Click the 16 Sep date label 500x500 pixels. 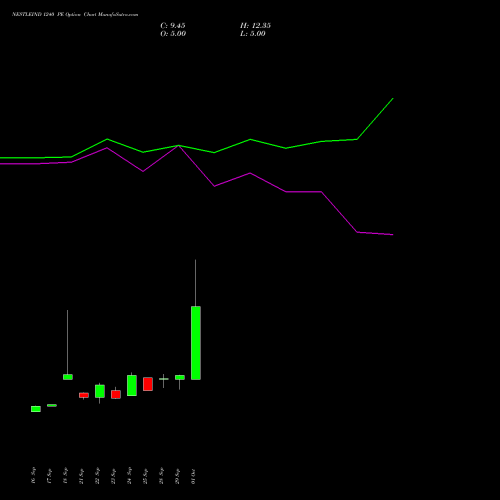coord(33,476)
